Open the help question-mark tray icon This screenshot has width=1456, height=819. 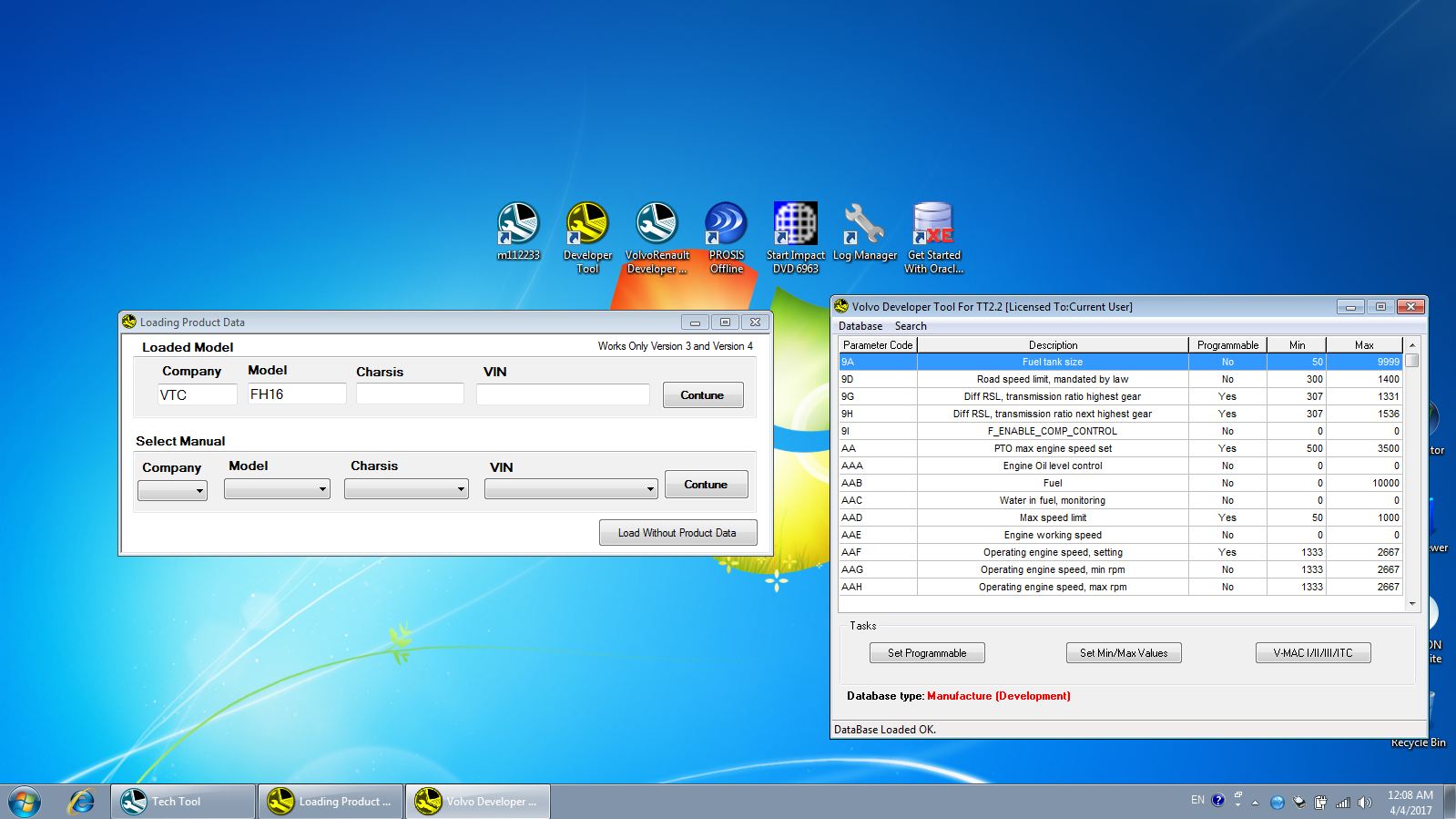click(1218, 801)
